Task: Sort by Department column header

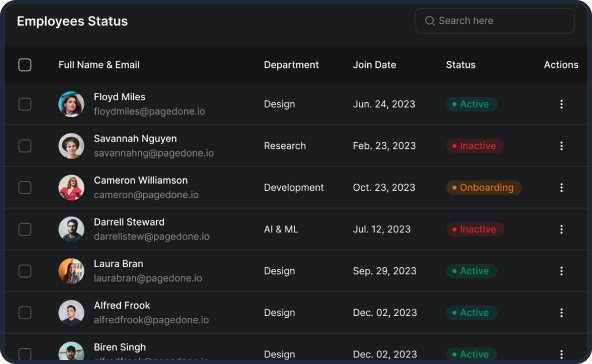Action: [291, 65]
